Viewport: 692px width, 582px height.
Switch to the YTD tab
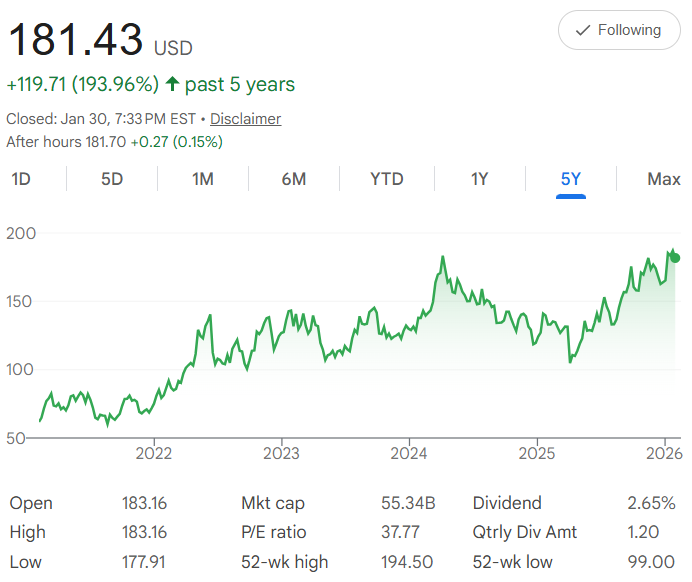pyautogui.click(x=386, y=179)
